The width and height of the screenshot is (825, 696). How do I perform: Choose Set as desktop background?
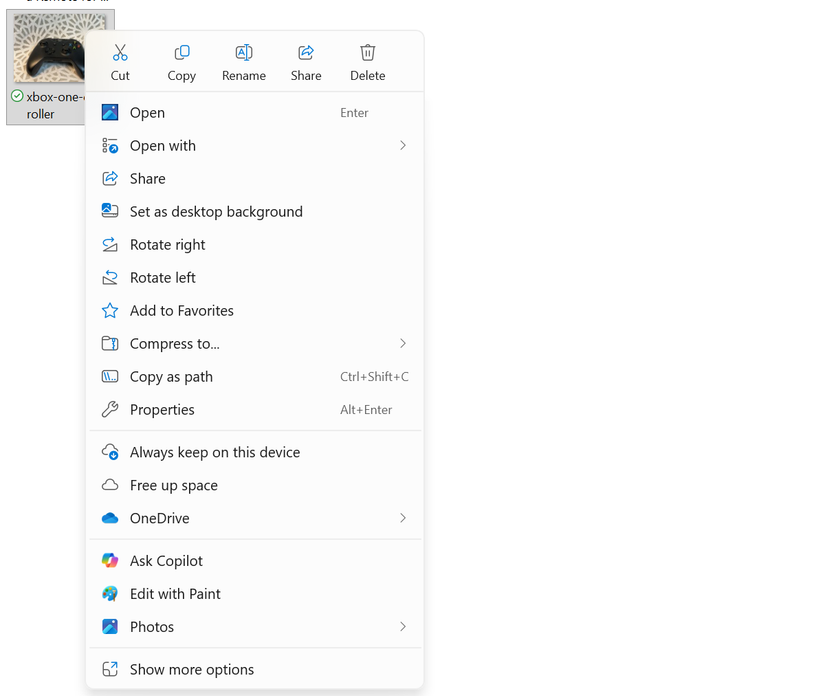(216, 211)
